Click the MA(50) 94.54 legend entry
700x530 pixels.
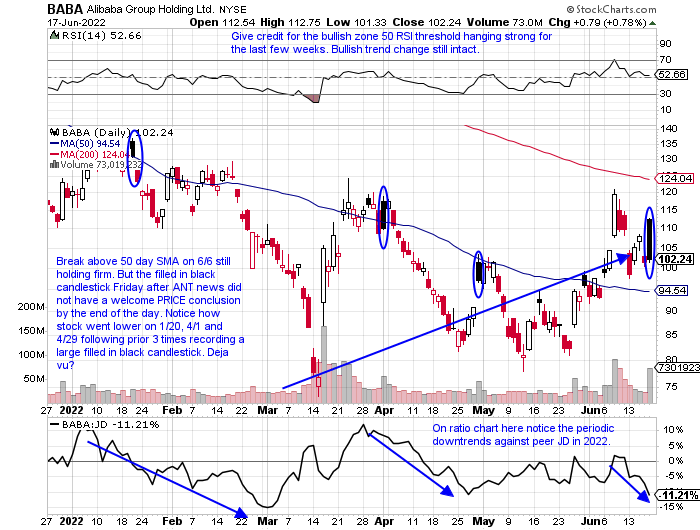pyautogui.click(x=85, y=144)
